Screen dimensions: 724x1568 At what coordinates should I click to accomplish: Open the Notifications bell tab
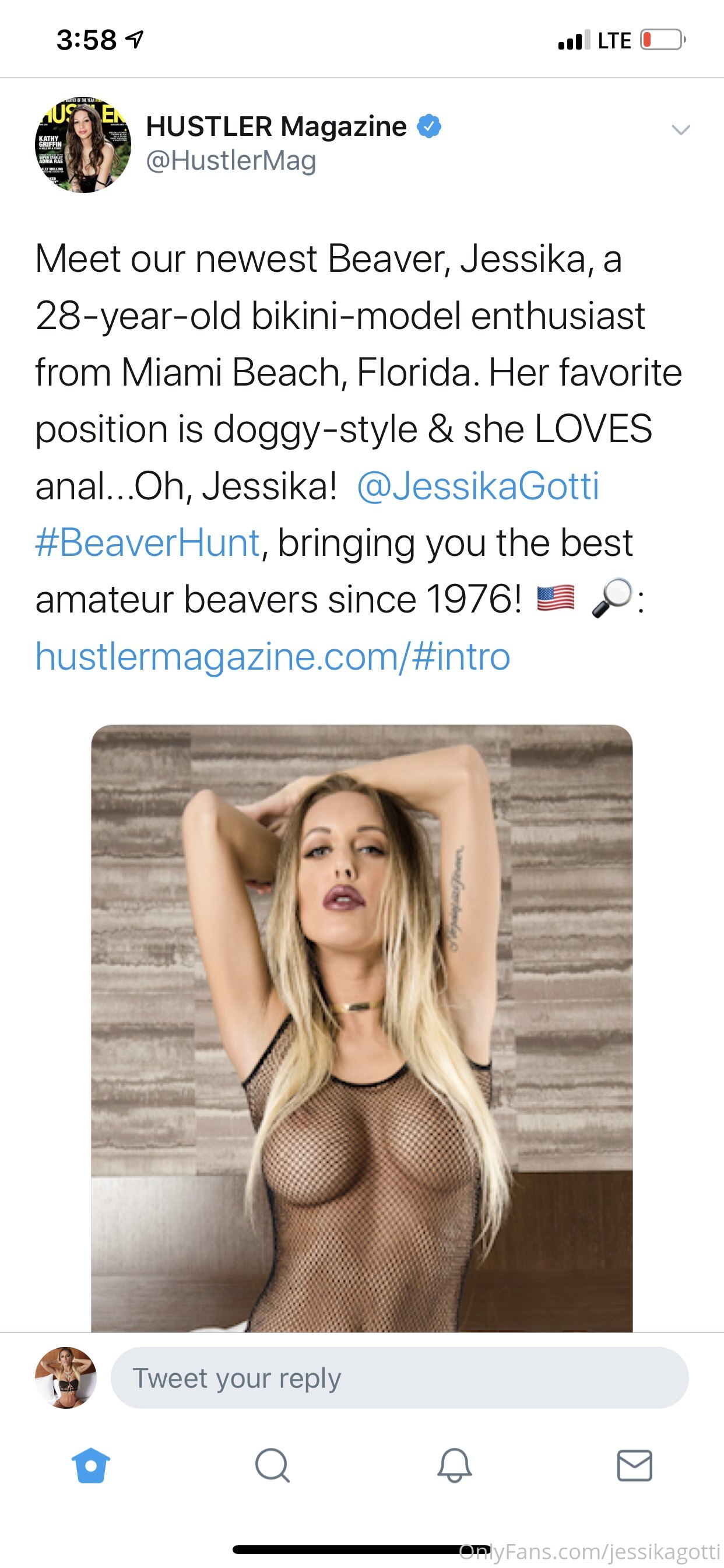pos(455,1465)
